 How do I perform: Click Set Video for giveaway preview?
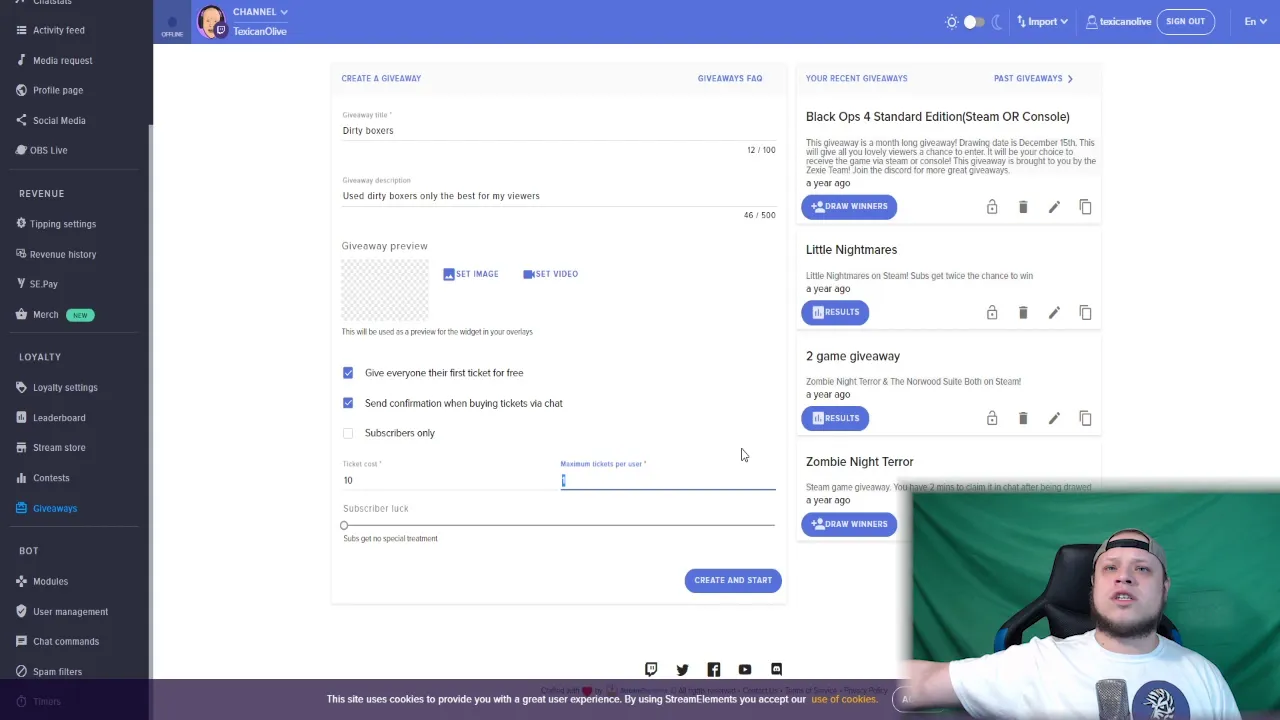(x=550, y=274)
